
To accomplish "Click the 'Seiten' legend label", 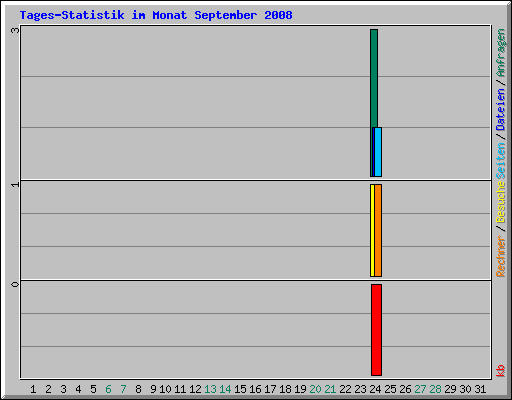I will click(x=501, y=161).
